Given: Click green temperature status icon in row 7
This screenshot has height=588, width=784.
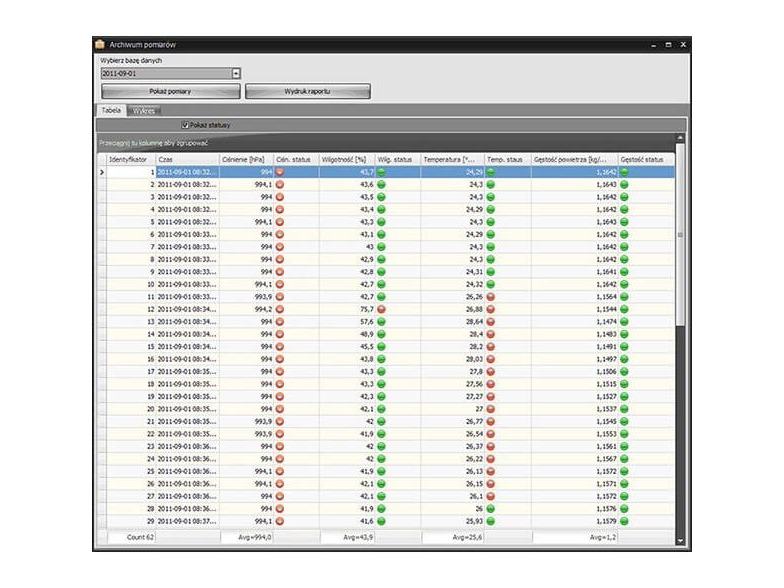Looking at the screenshot, I should 490,247.
